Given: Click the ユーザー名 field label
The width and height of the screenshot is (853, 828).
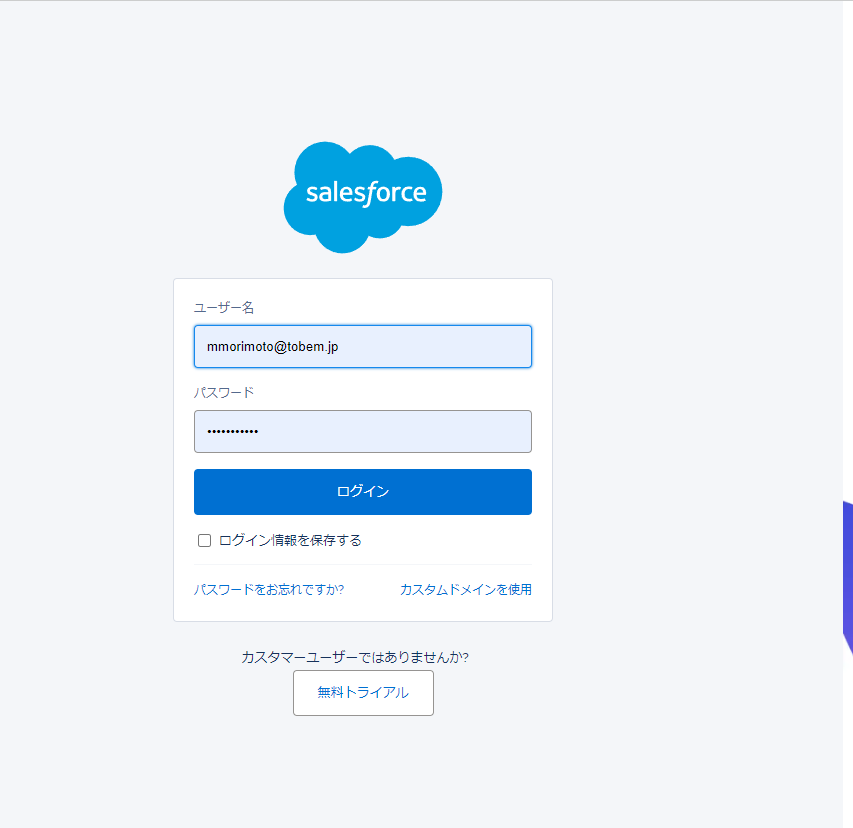Looking at the screenshot, I should tap(224, 308).
